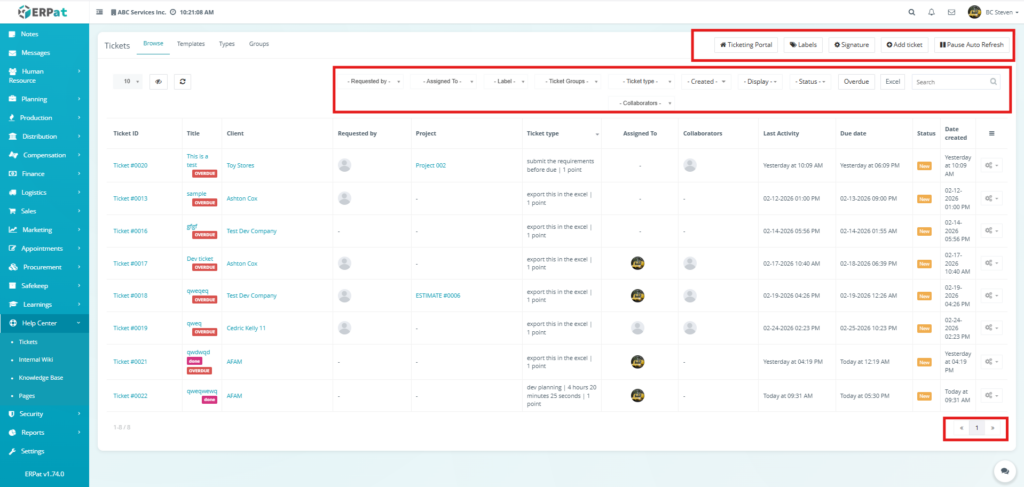The image size is (1024, 487).
Task: Open the mail envelope icon in header
Action: pyautogui.click(x=950, y=12)
